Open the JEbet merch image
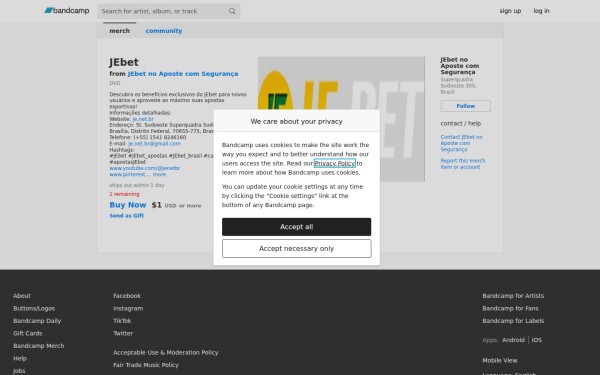 click(341, 119)
